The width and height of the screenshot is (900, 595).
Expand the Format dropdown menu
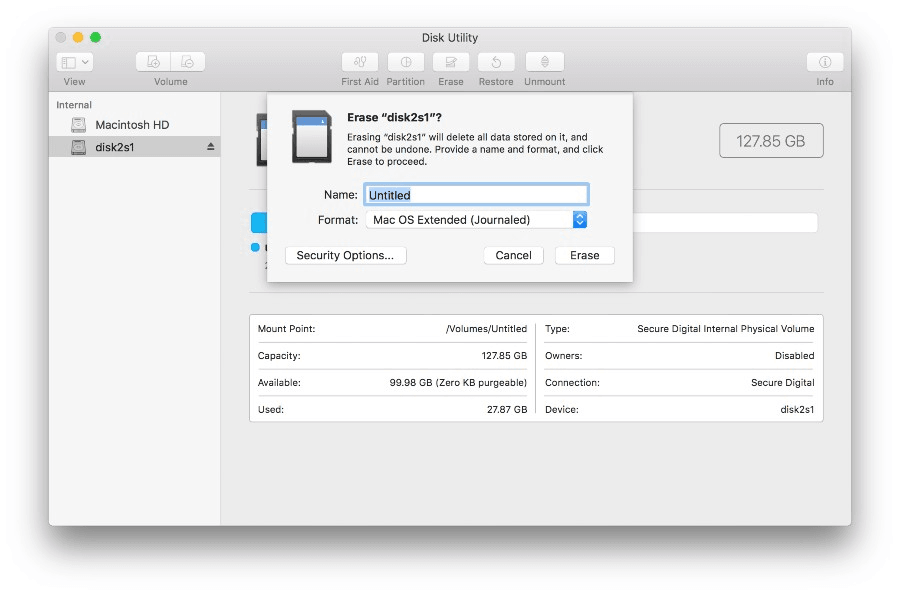tap(579, 220)
